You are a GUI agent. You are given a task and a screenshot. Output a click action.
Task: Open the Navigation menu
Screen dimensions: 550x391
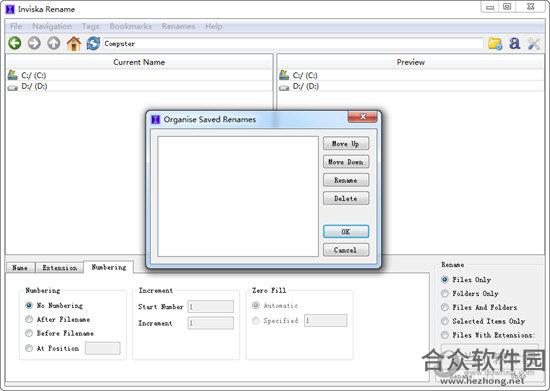[52, 26]
